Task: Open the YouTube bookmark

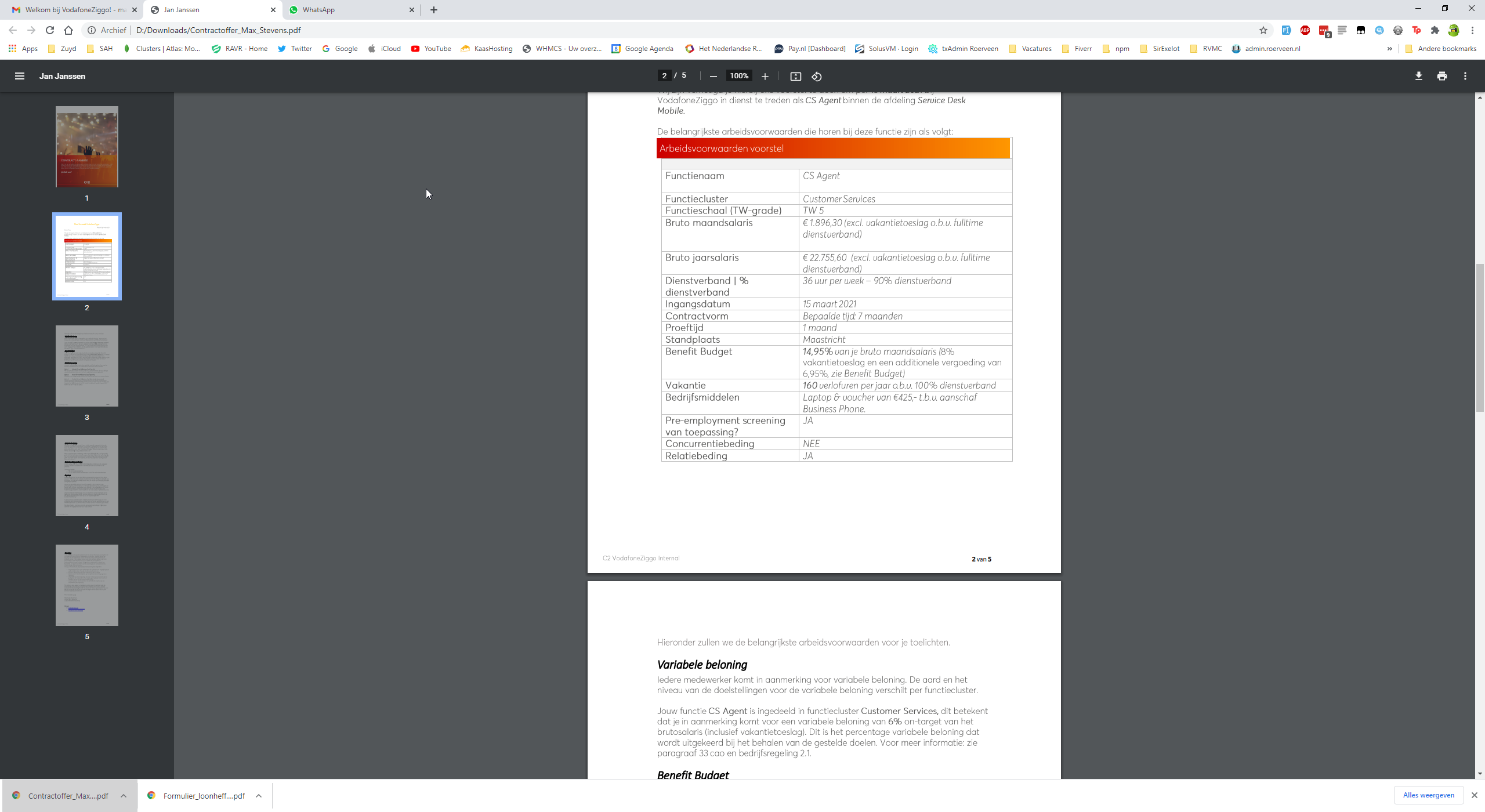Action: coord(431,49)
